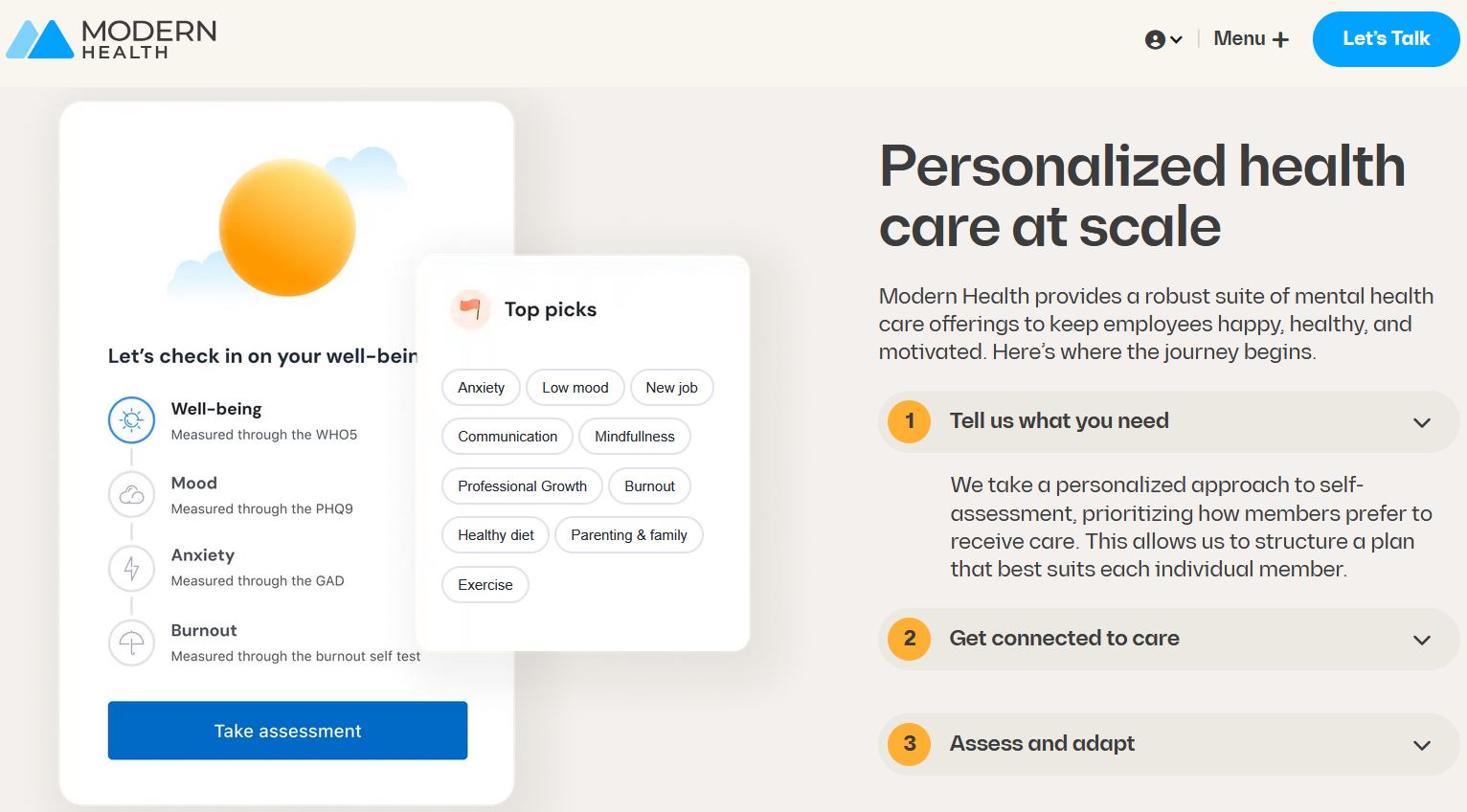Click the orange step 1 circle
This screenshot has height=812, width=1467.
908,421
